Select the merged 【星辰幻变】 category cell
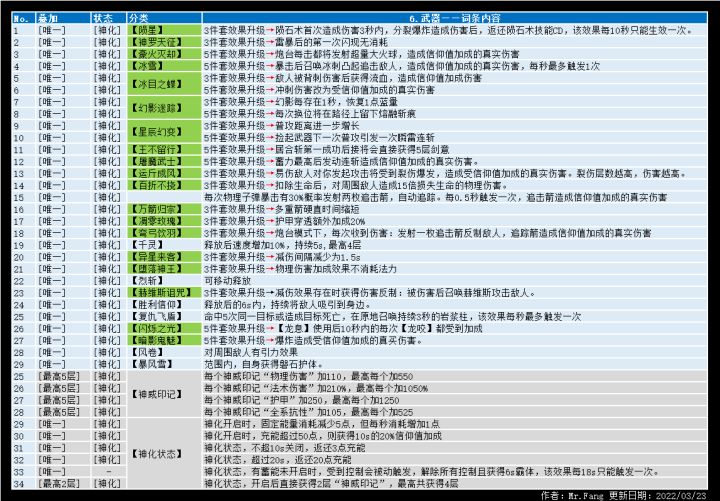 point(164,132)
